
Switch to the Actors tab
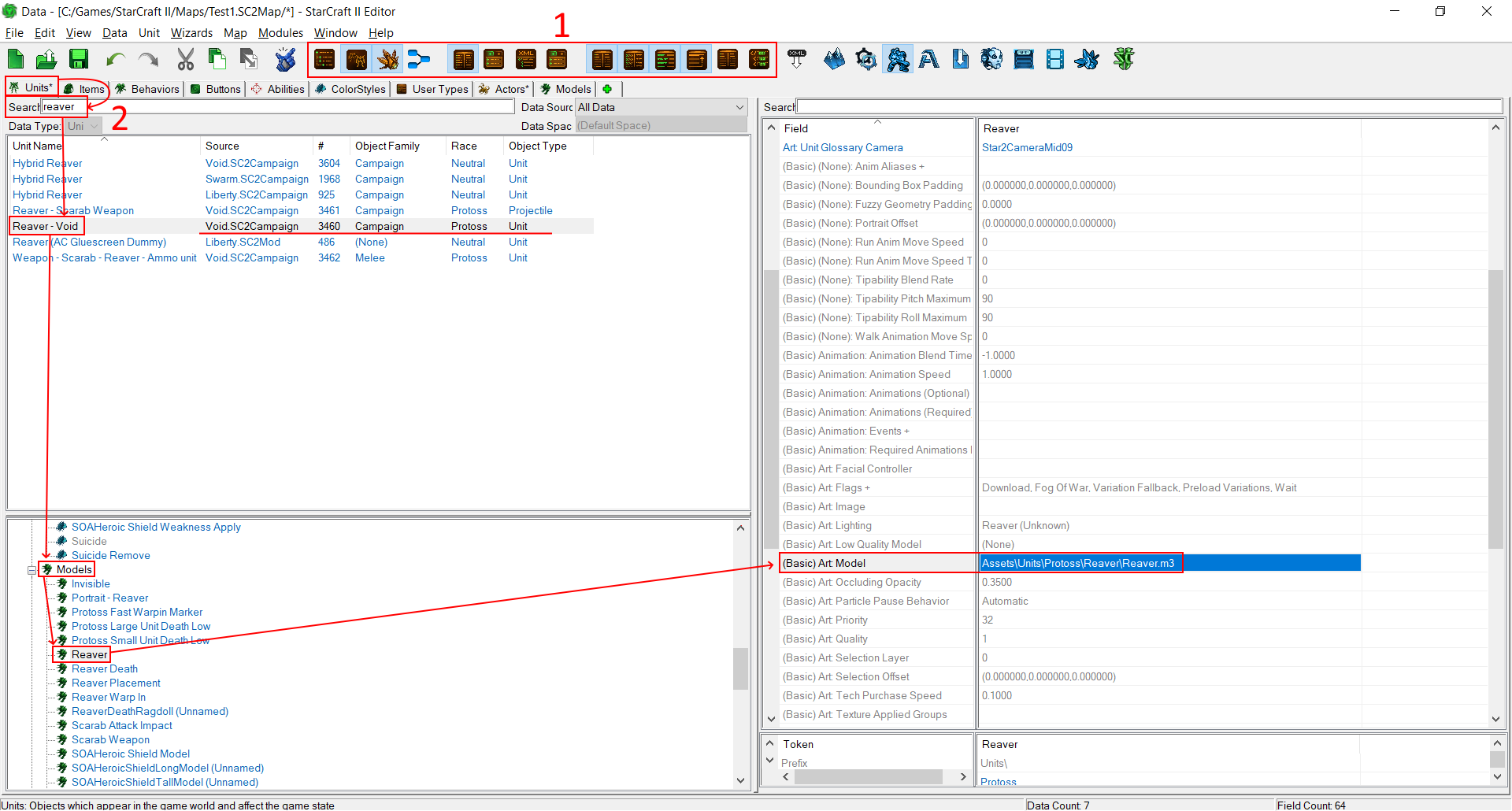(504, 89)
